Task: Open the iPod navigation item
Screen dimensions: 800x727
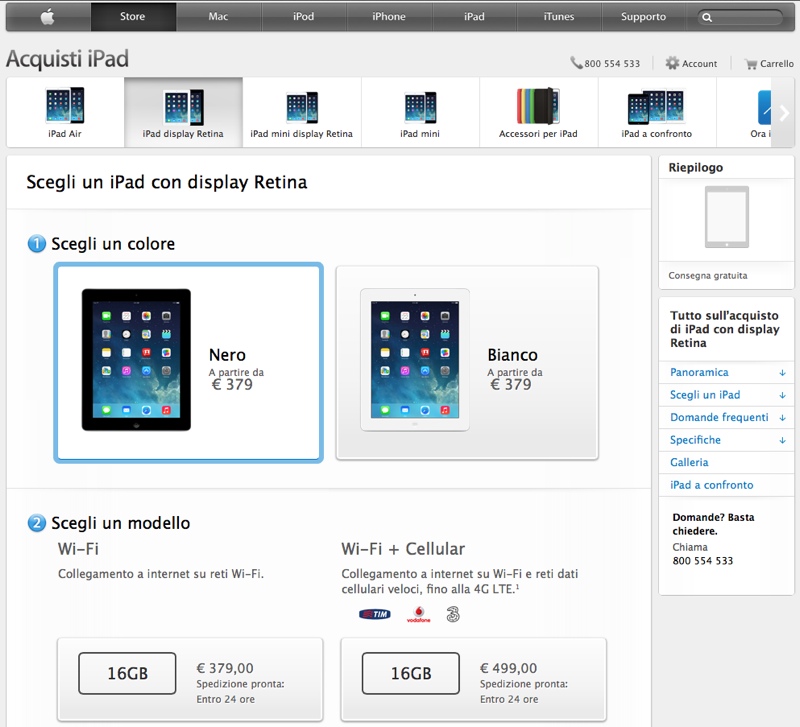Action: tap(304, 16)
